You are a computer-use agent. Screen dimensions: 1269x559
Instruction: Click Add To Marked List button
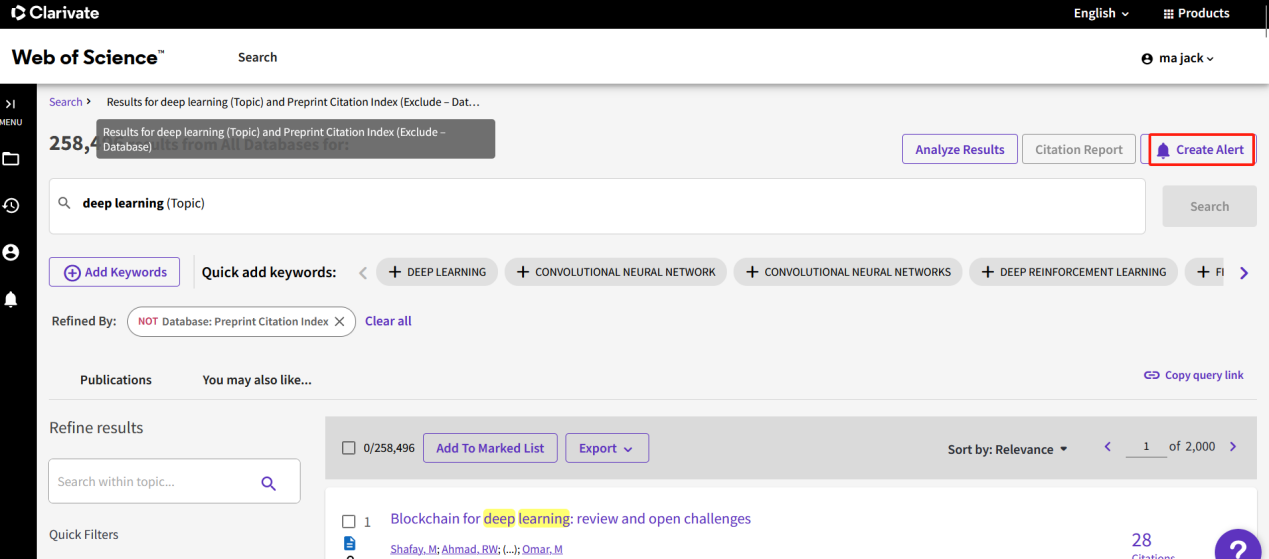[490, 448]
